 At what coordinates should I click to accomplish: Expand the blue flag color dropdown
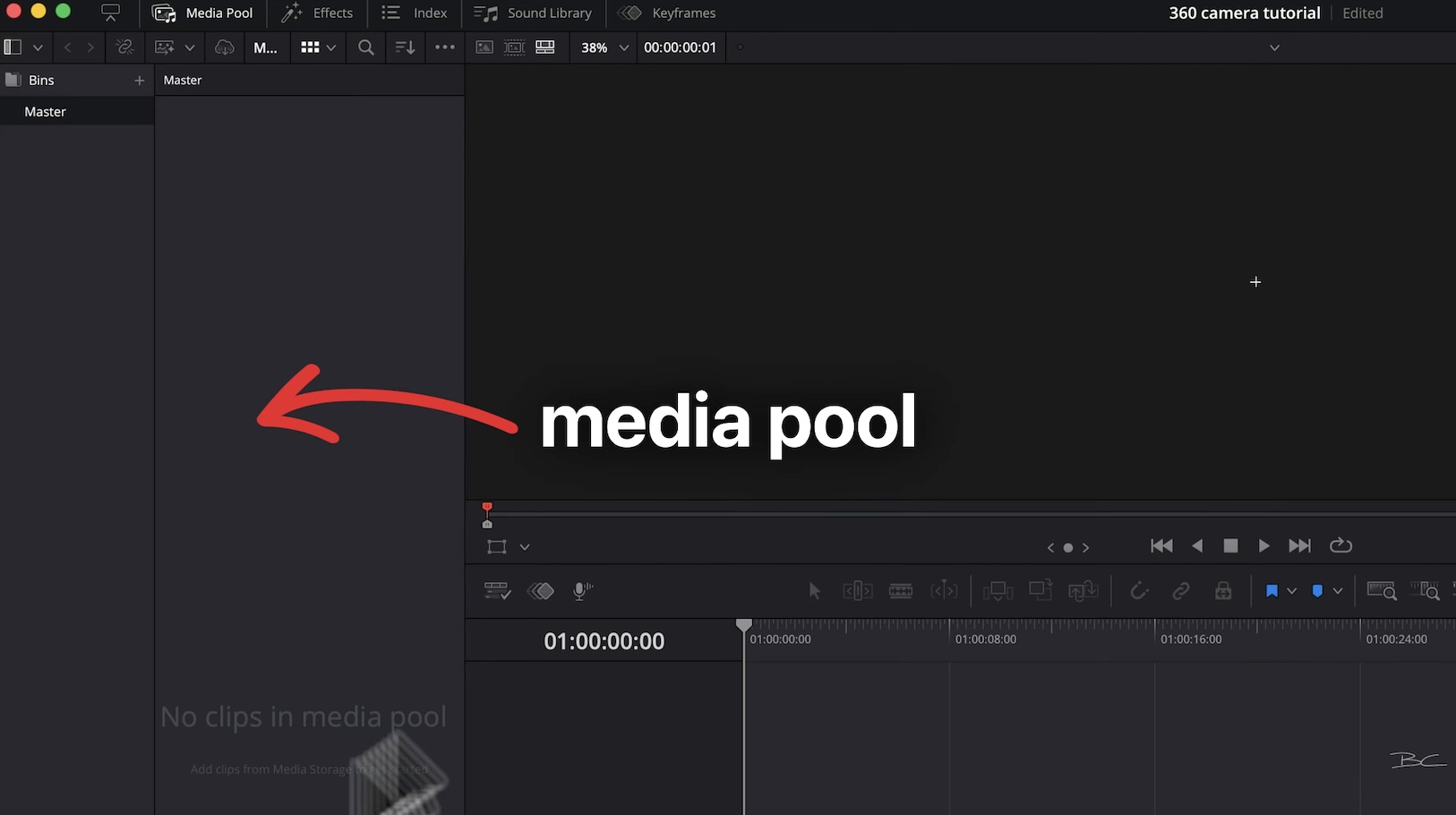click(1292, 591)
